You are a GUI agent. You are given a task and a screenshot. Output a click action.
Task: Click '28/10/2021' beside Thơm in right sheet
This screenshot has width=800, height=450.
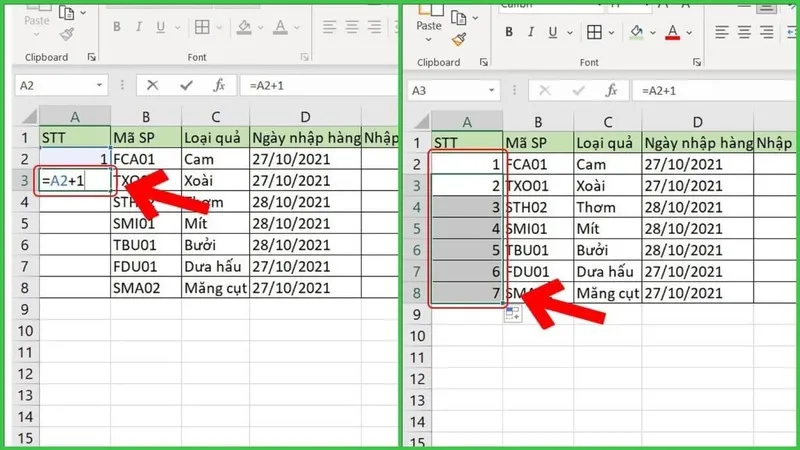[x=697, y=207]
